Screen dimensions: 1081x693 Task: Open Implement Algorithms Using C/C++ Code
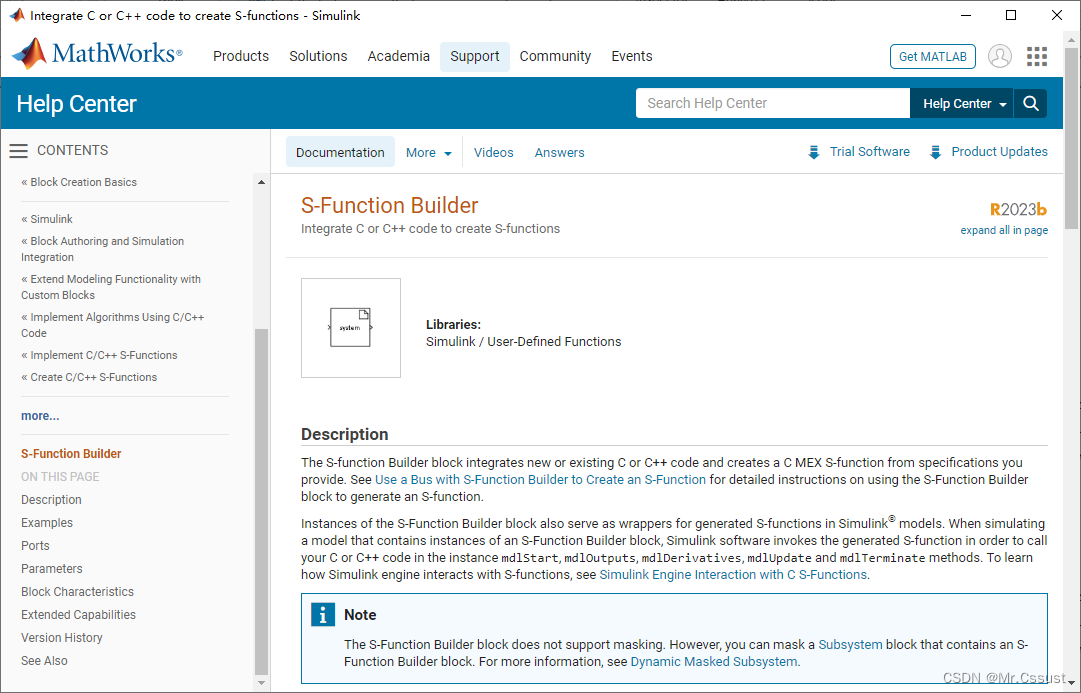(112, 325)
